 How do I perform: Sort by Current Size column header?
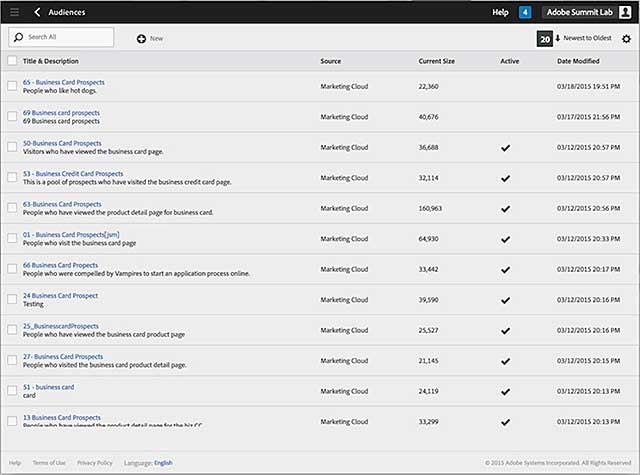tap(436, 61)
